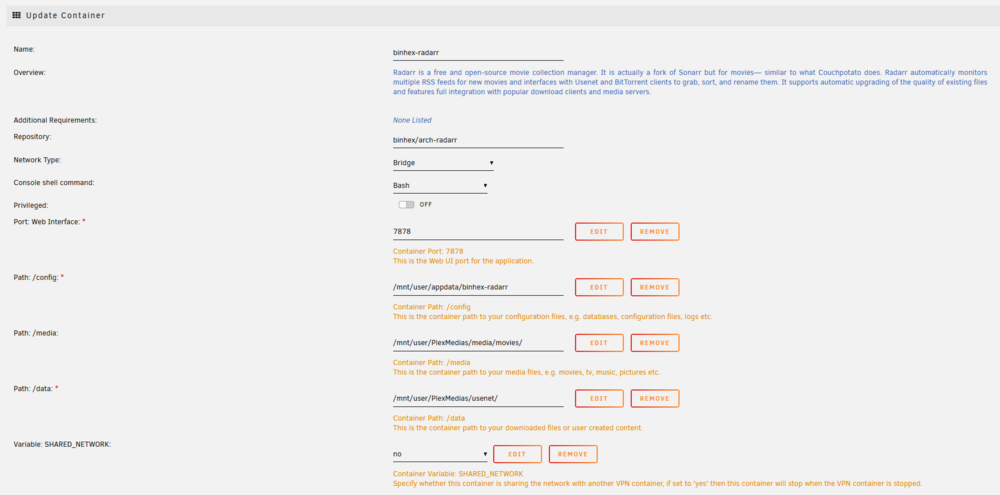Edit the /config path mapping

(x=599, y=287)
